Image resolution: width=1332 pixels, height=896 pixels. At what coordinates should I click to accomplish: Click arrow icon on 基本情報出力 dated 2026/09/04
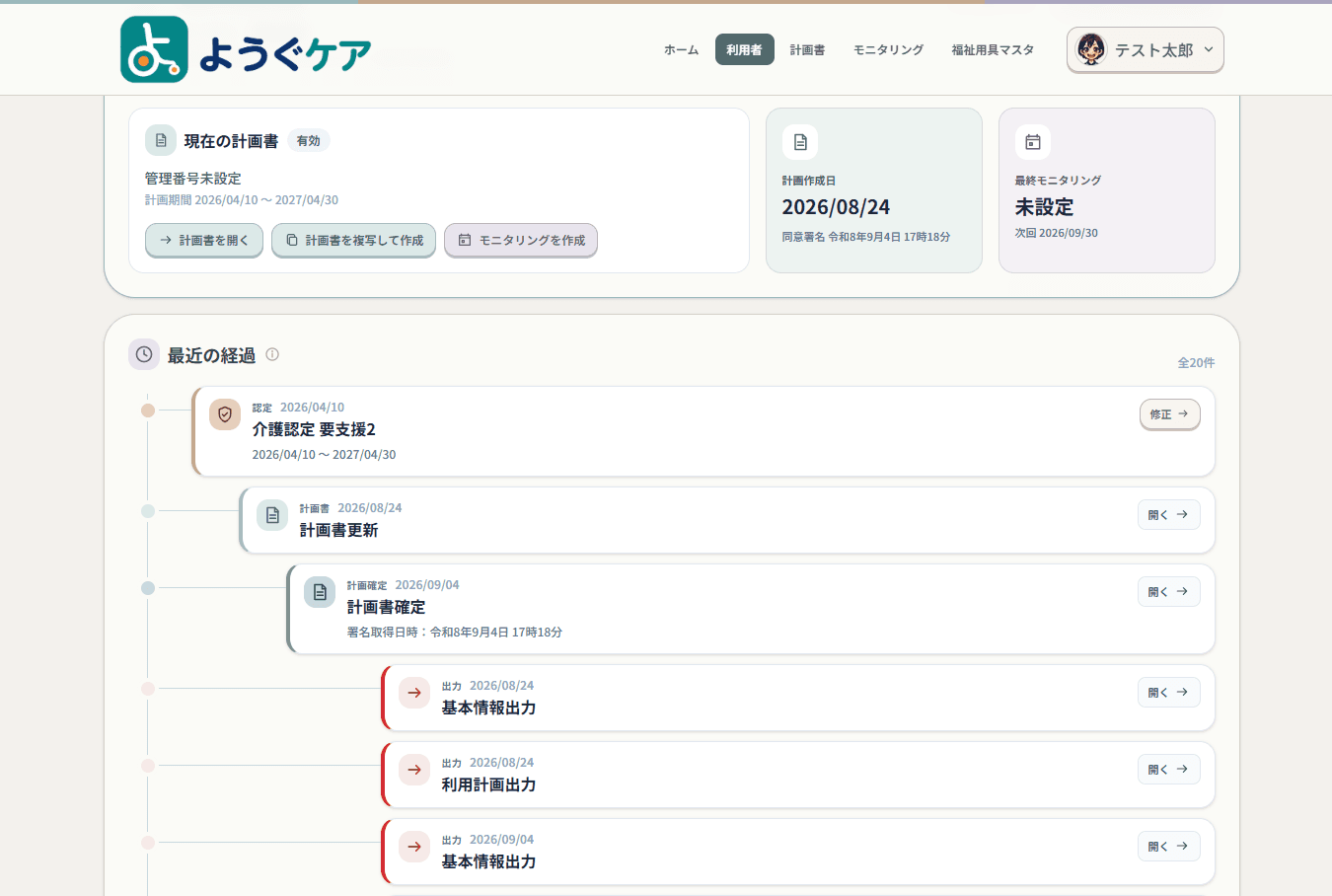point(414,847)
